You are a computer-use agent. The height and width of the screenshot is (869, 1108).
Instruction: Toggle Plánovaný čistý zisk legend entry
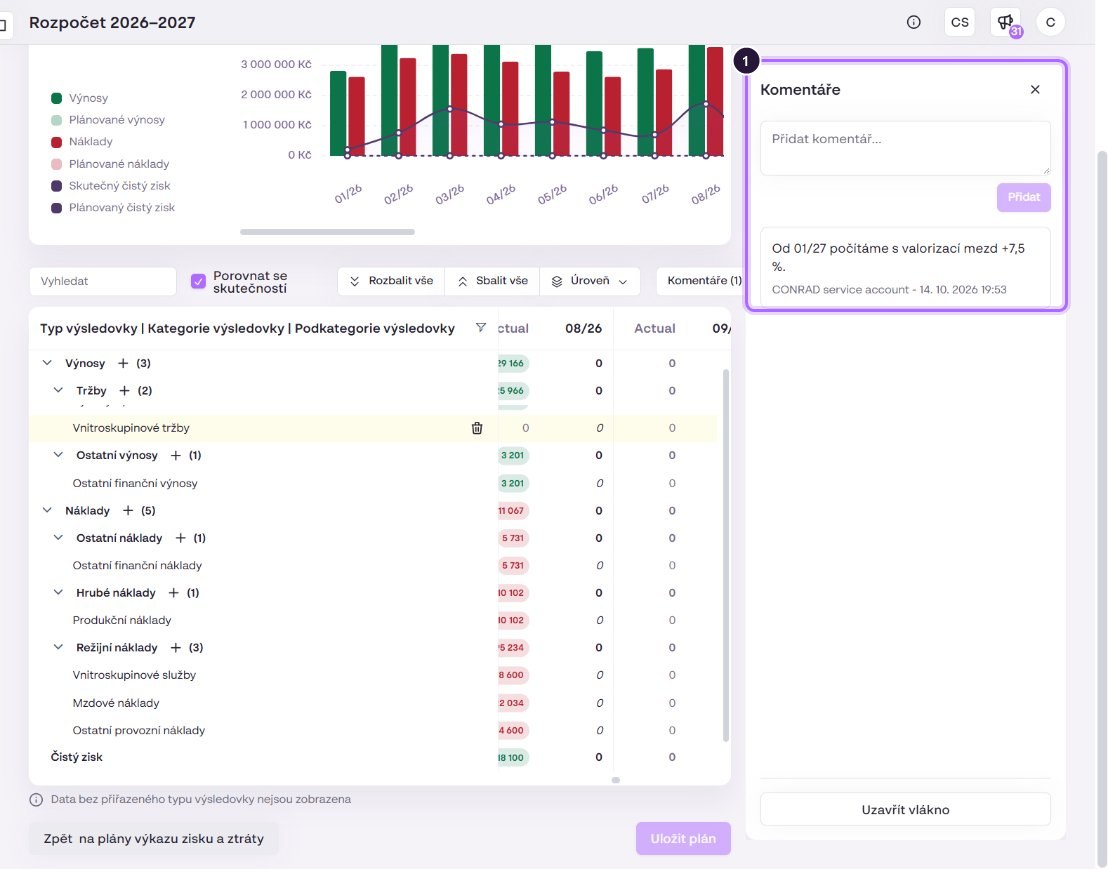pos(113,208)
